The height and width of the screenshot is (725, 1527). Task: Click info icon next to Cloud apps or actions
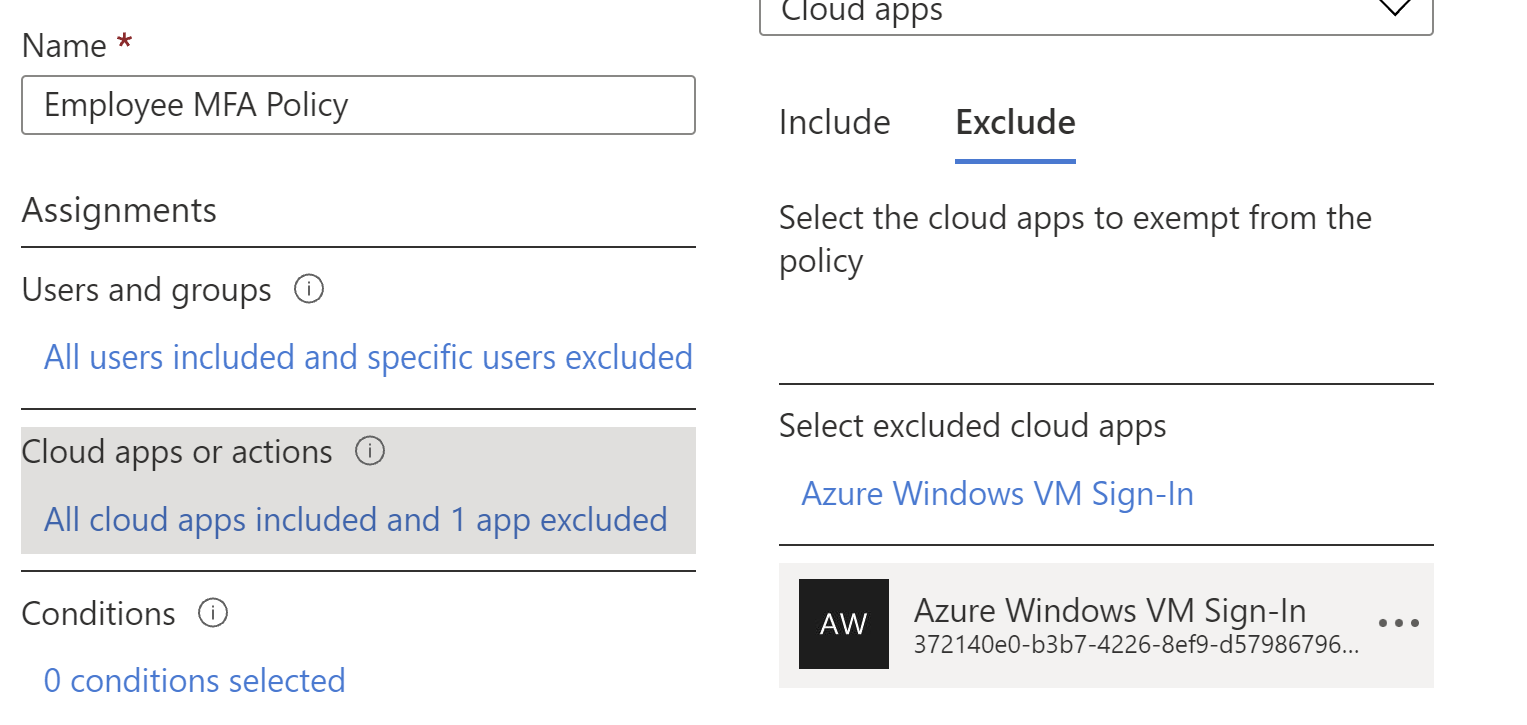point(370,452)
